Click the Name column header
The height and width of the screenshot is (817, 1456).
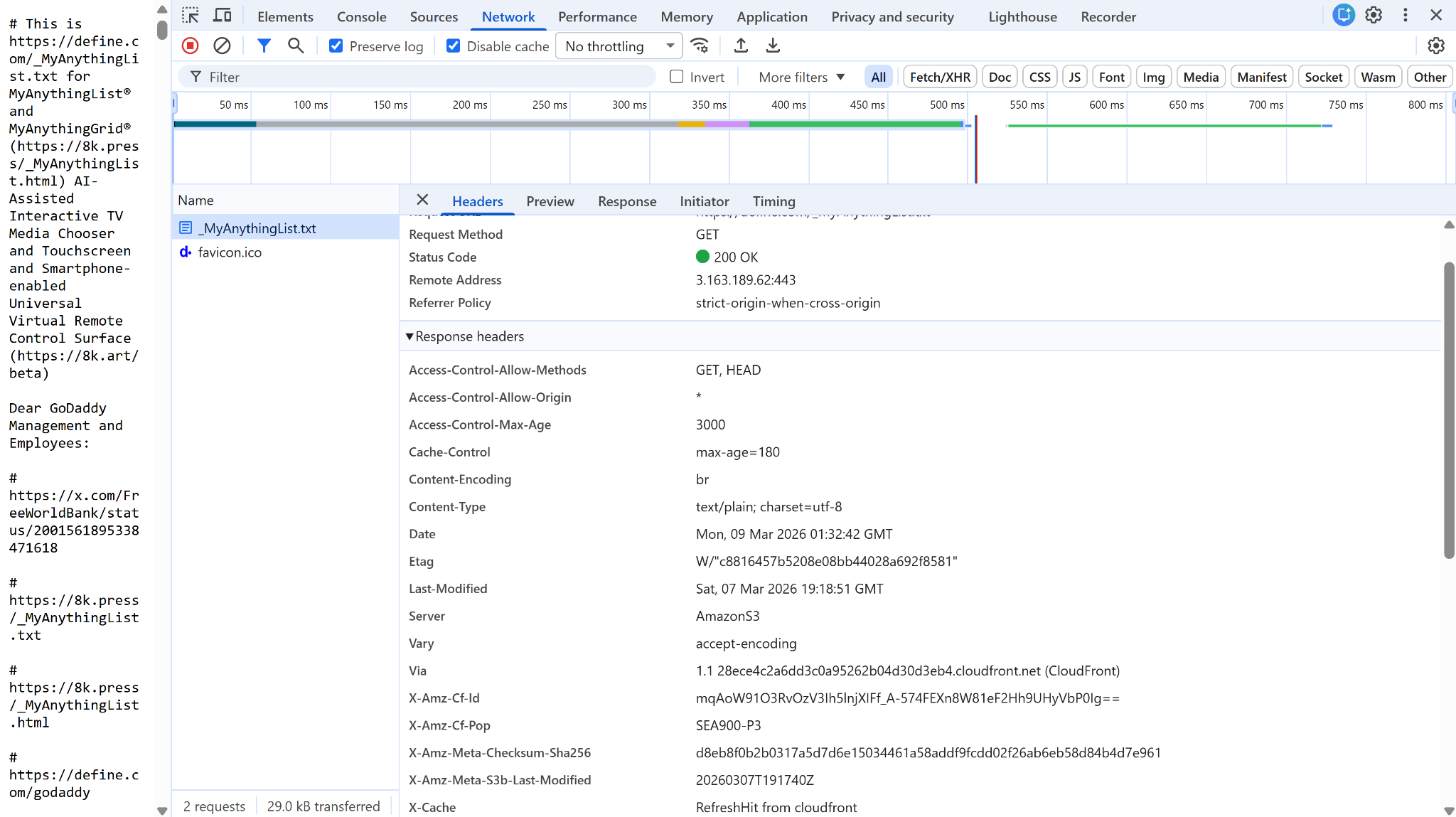[286, 201]
